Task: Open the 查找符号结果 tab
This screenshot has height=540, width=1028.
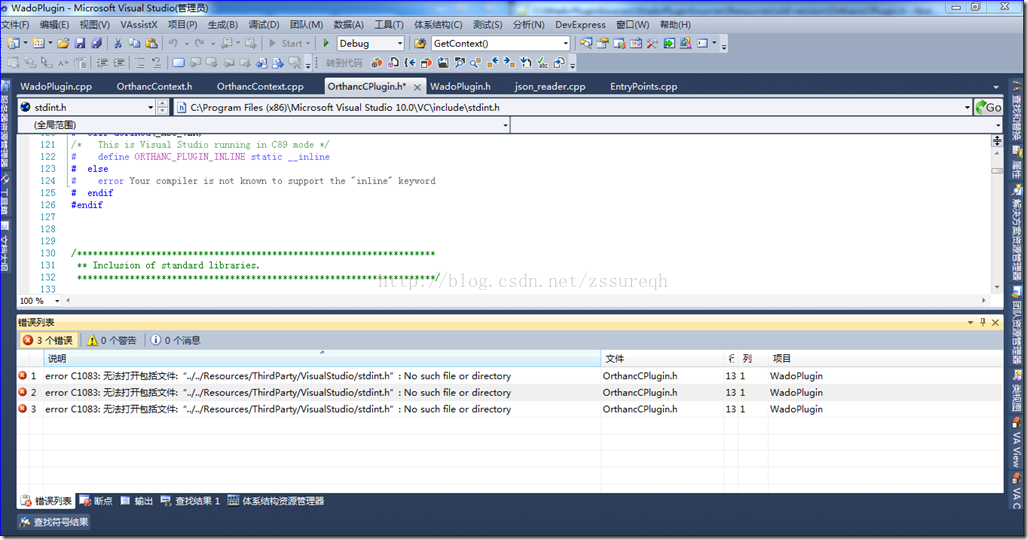Action: point(54,522)
